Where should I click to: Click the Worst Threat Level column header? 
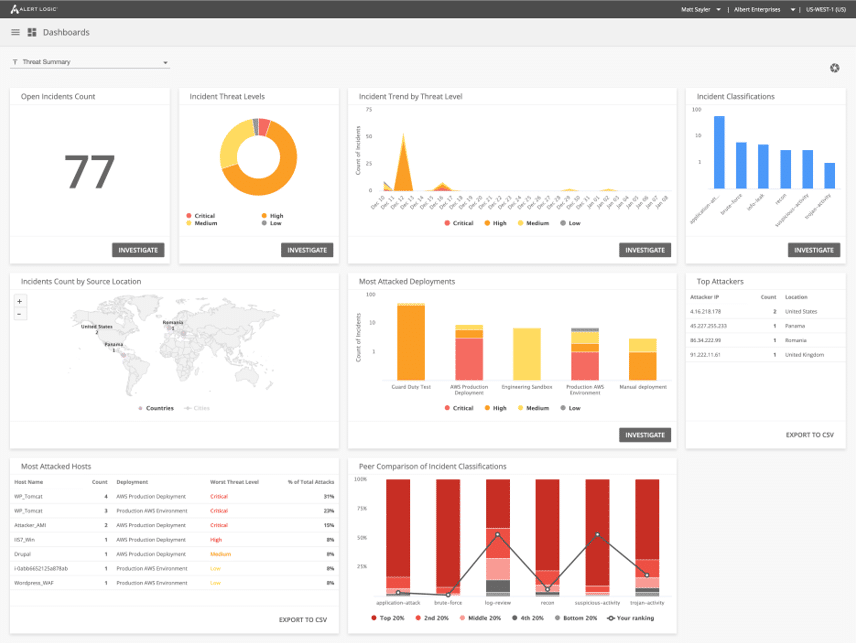[x=234, y=482]
